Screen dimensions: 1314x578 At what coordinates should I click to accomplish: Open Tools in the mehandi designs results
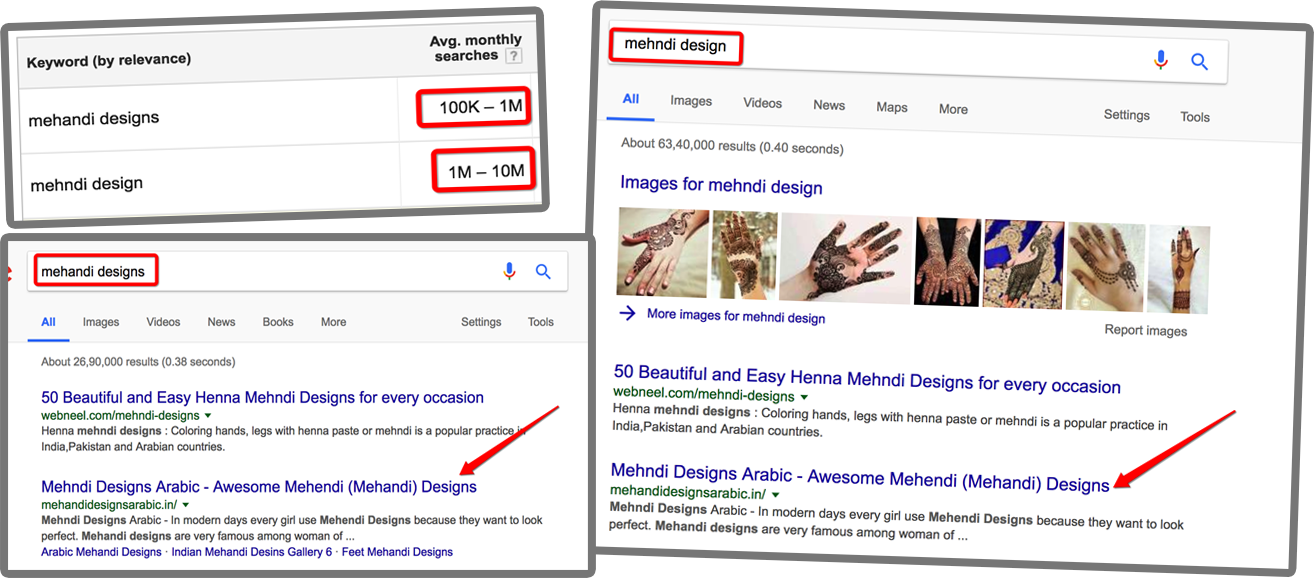(541, 322)
